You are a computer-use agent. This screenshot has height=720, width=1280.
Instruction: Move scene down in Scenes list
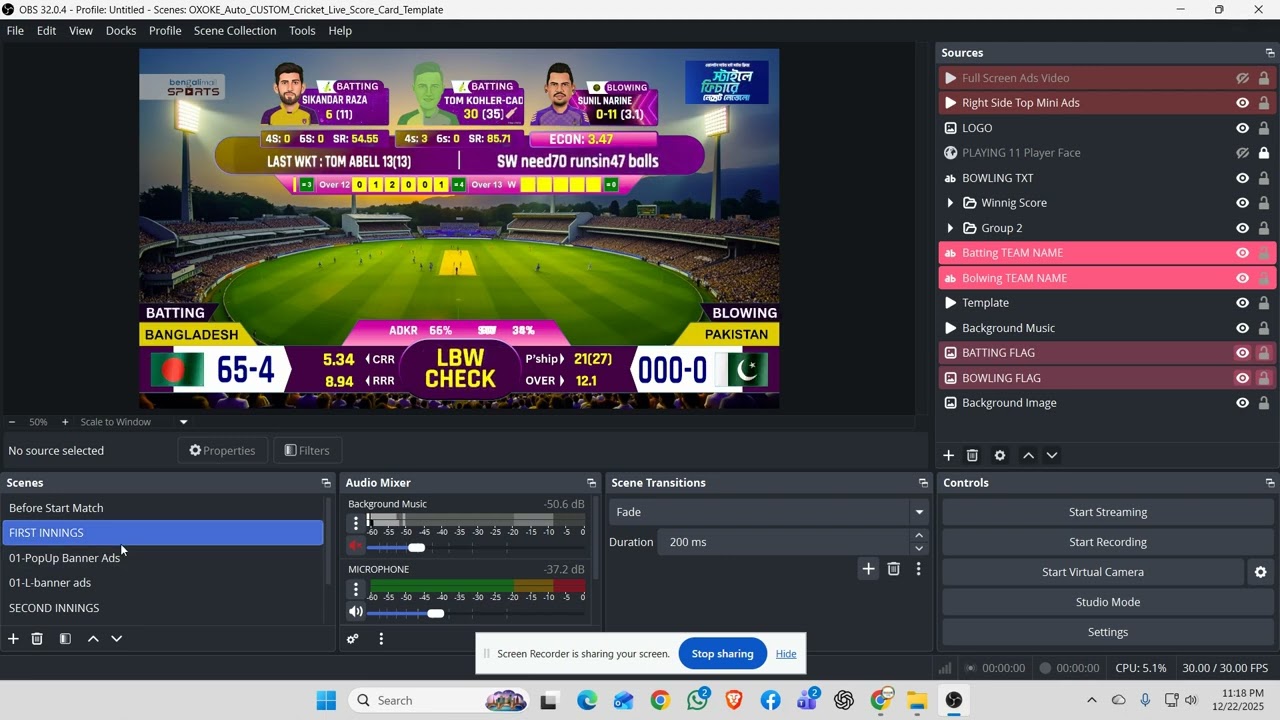(117, 638)
